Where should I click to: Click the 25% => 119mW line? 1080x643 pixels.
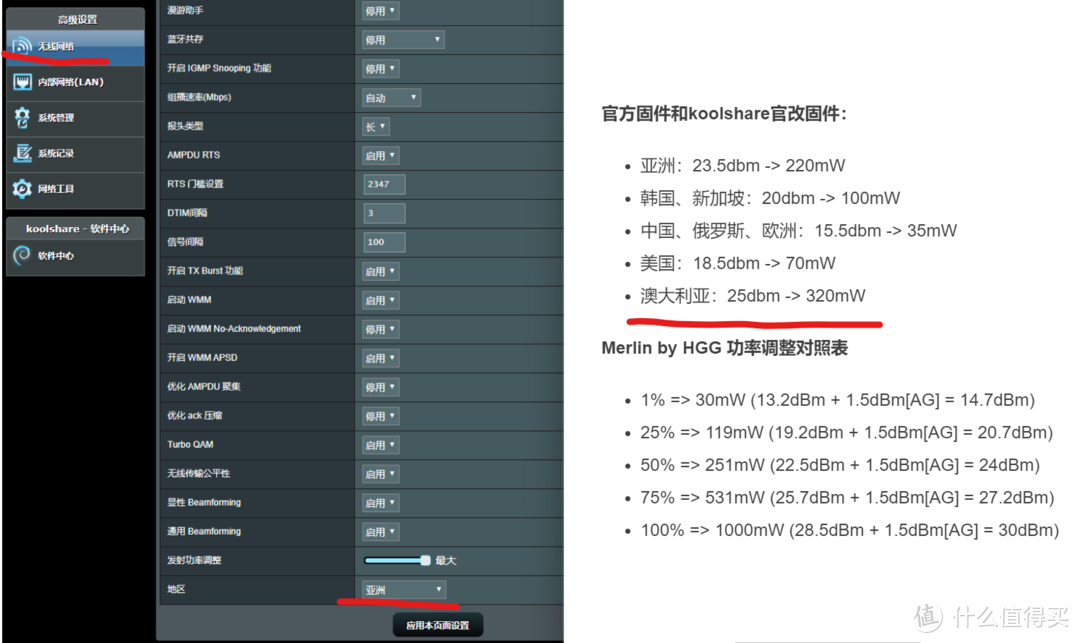(847, 432)
